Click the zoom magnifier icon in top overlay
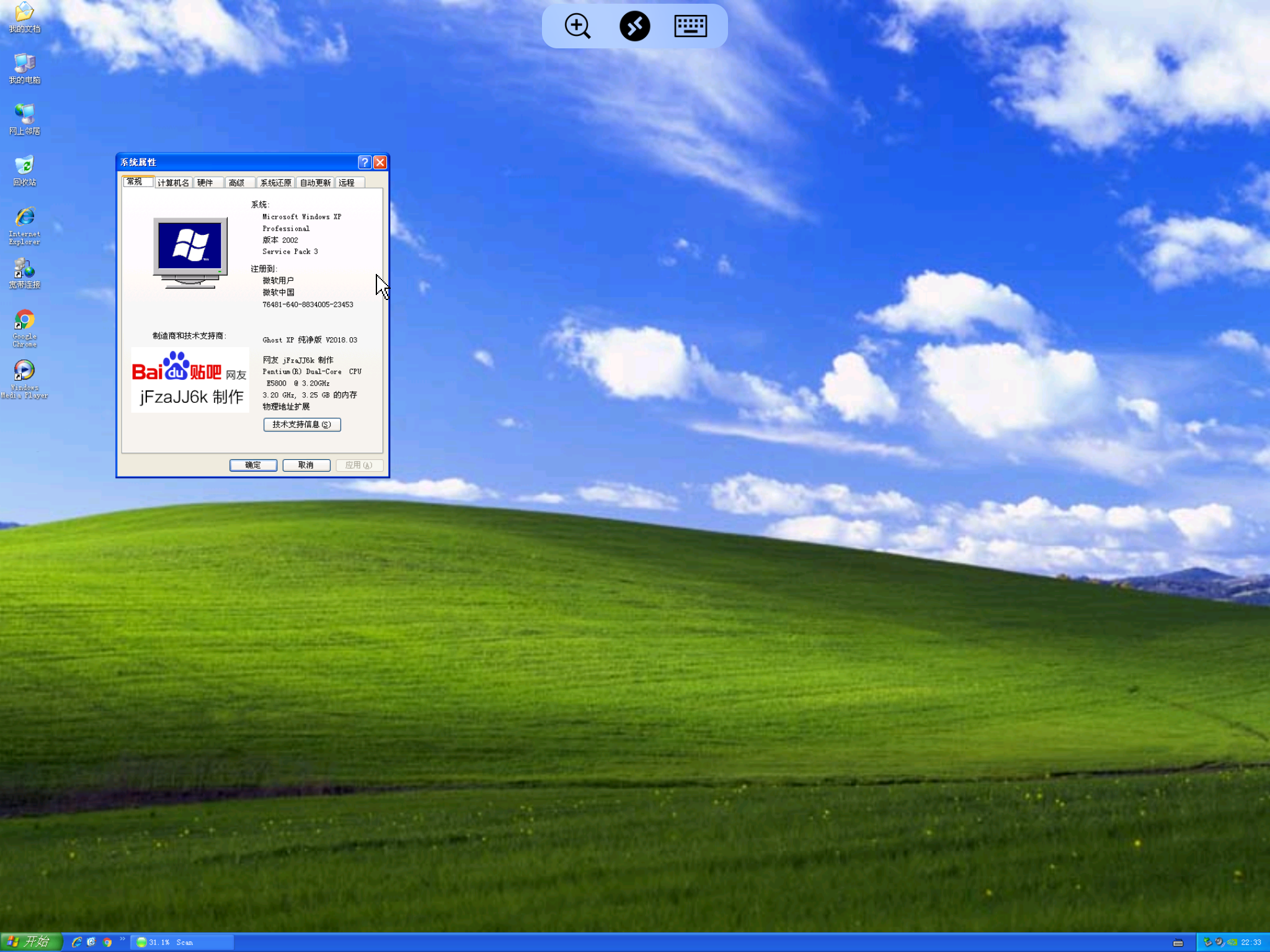 tap(577, 26)
